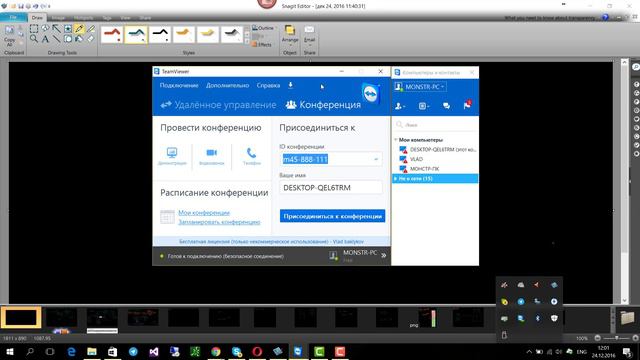Pick the orange highlighter style swatch
The width and height of the screenshot is (640, 360).
point(184,35)
